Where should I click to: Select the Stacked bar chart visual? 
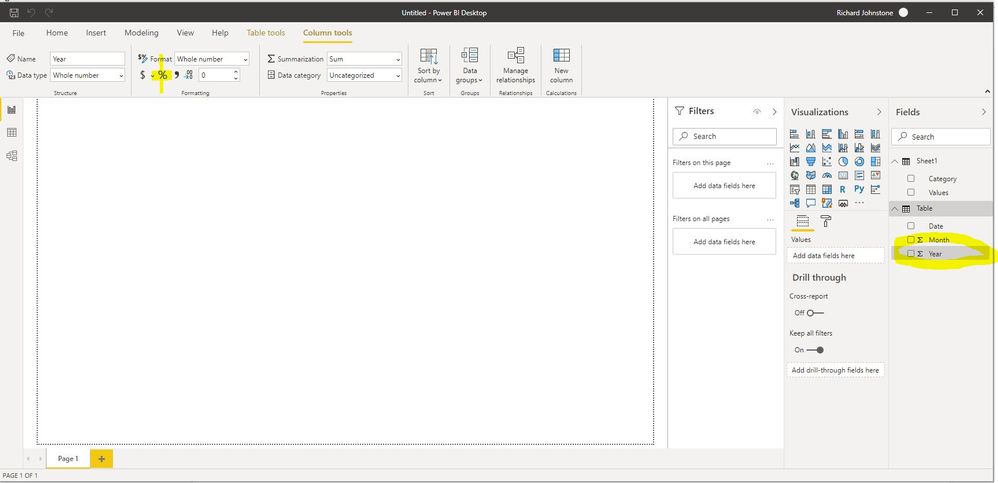click(x=794, y=134)
